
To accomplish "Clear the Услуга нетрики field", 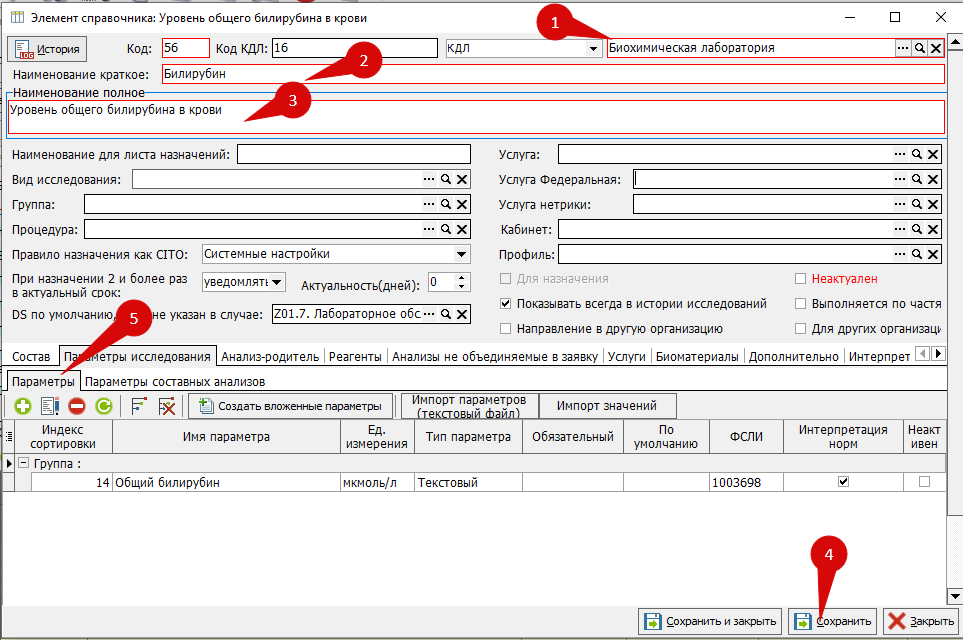I will pos(933,204).
